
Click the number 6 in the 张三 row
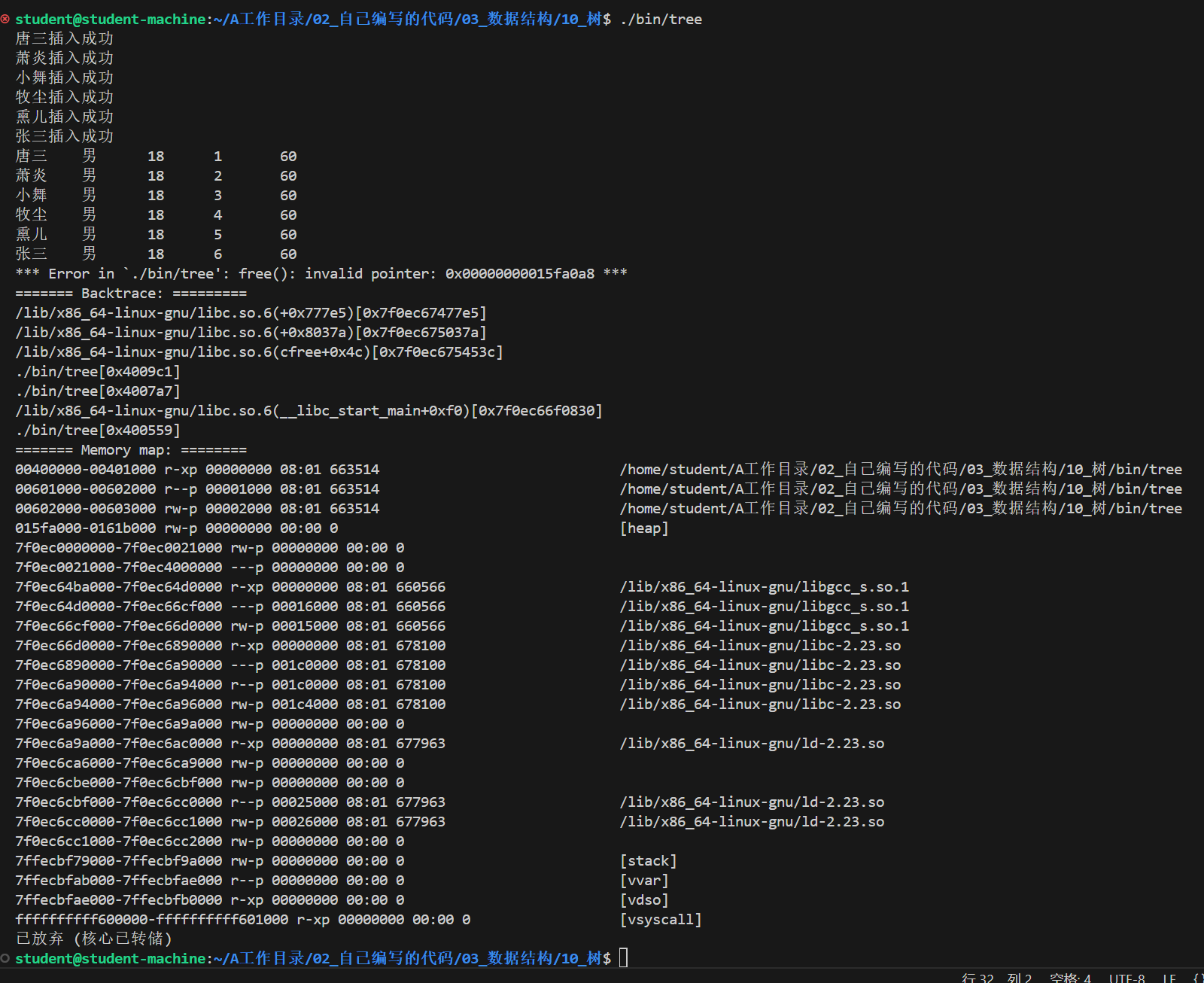tap(218, 254)
